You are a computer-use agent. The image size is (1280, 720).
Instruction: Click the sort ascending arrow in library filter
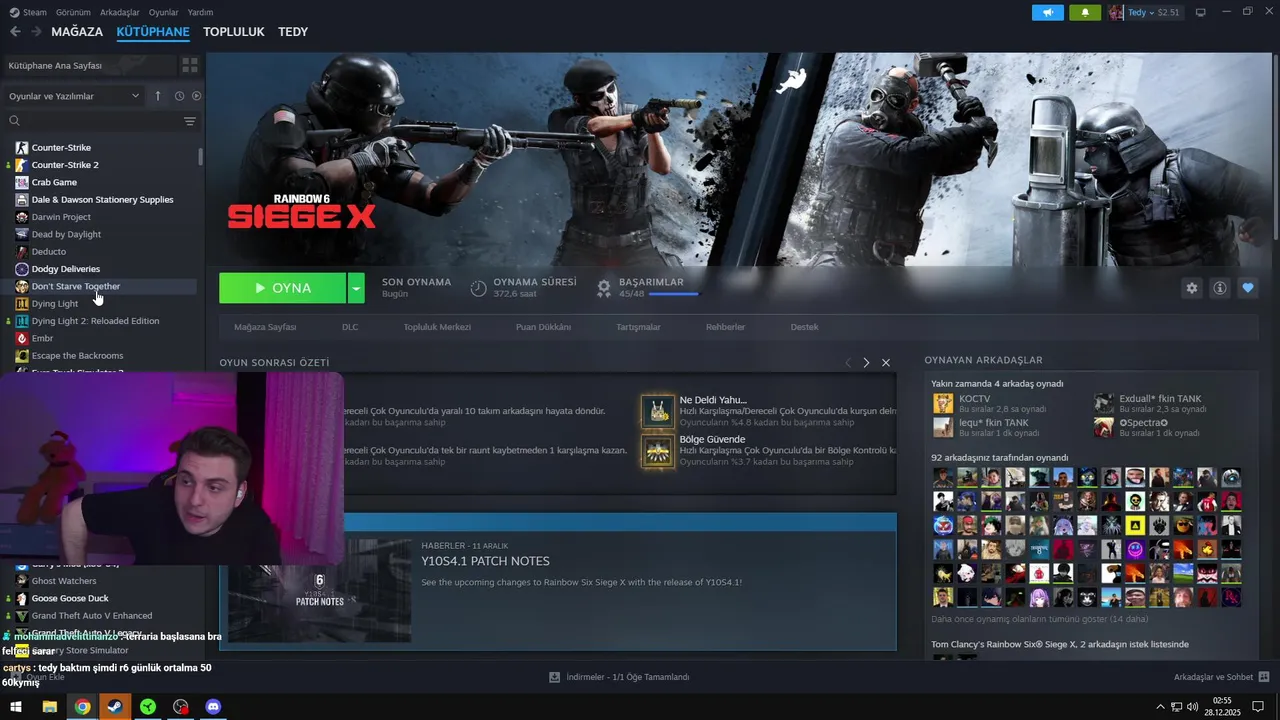pos(157,96)
